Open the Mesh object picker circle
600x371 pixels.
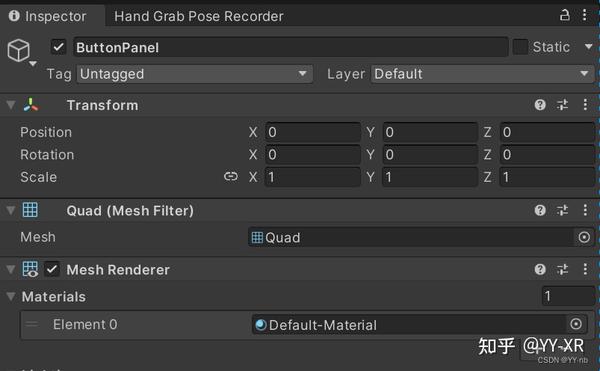pyautogui.click(x=584, y=238)
